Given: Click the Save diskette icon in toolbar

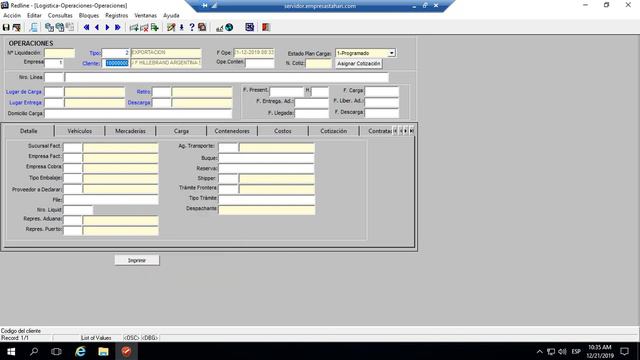Looking at the screenshot, I should [x=6, y=27].
